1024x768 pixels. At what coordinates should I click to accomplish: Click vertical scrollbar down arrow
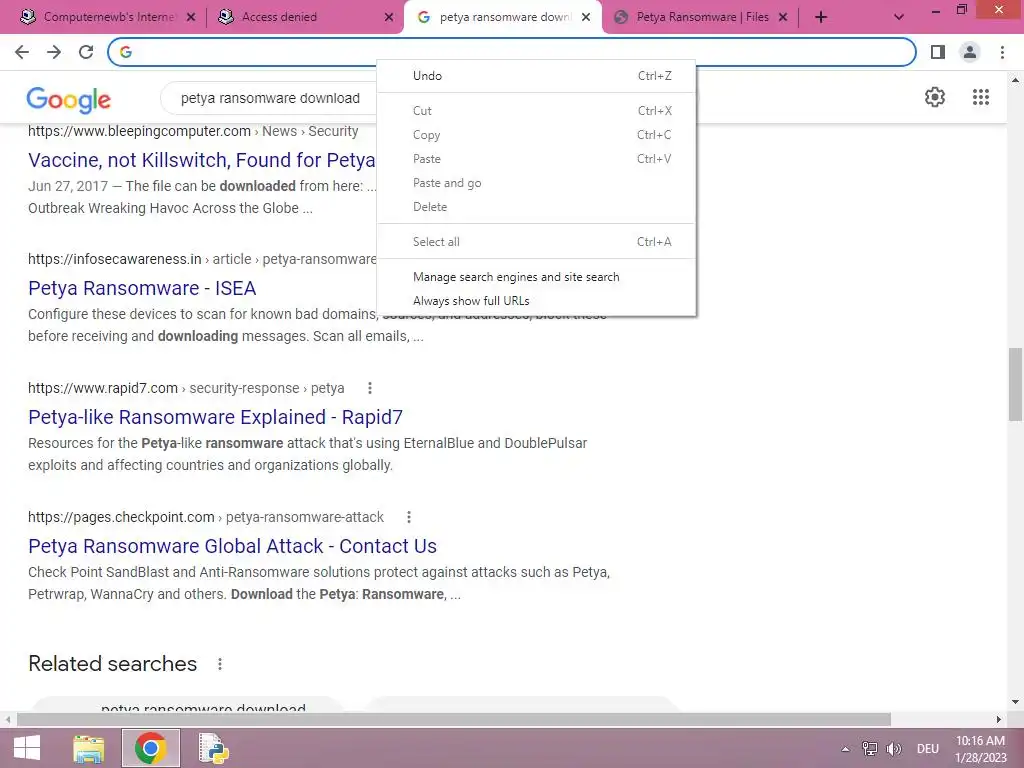pyautogui.click(x=1015, y=702)
